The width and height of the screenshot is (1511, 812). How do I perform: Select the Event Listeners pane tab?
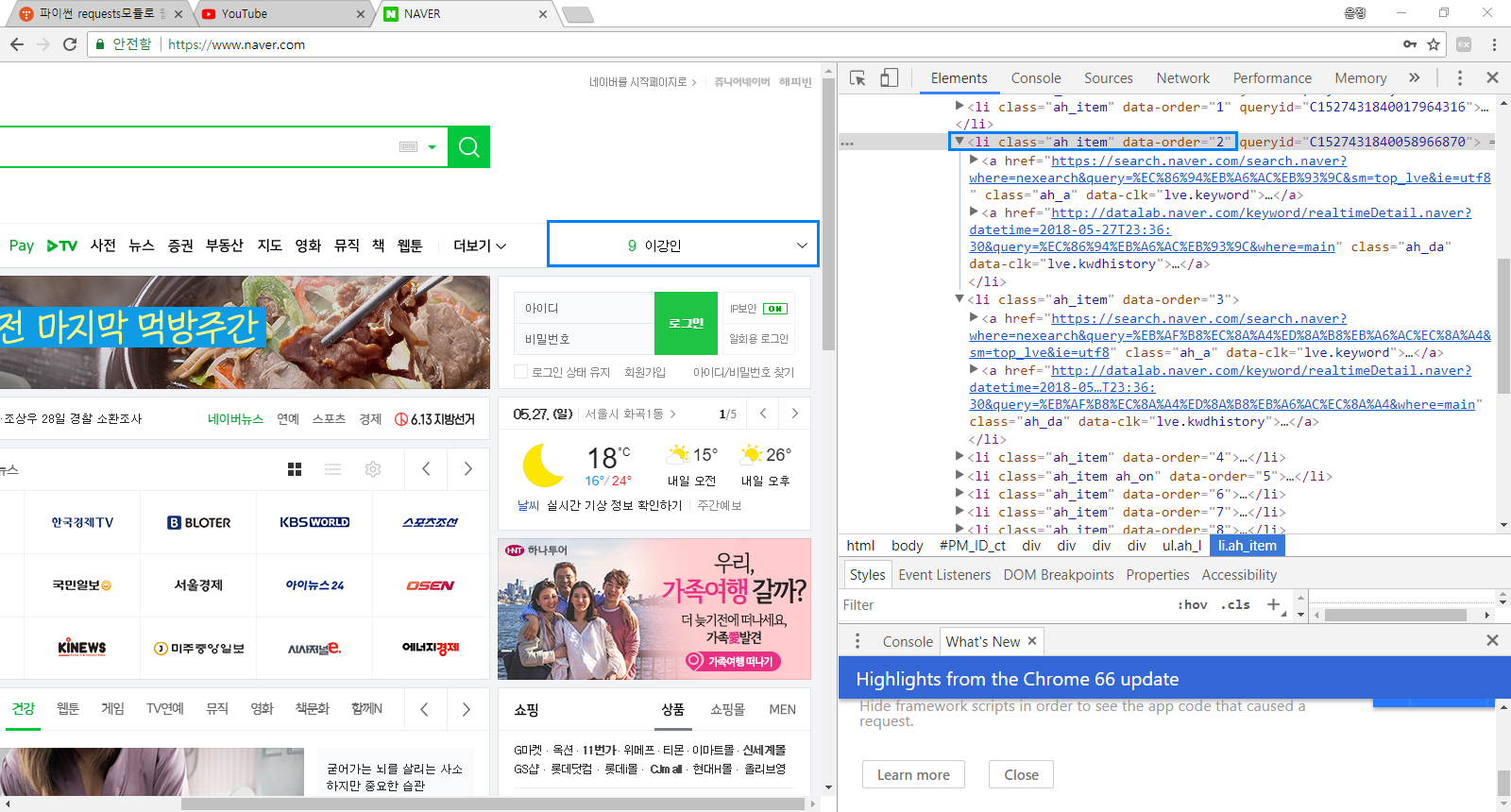point(944,574)
